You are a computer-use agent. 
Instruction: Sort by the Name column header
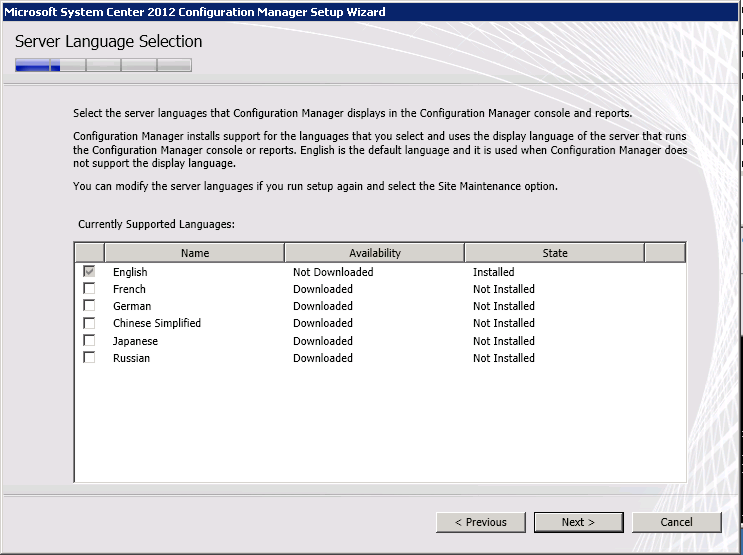pos(195,253)
